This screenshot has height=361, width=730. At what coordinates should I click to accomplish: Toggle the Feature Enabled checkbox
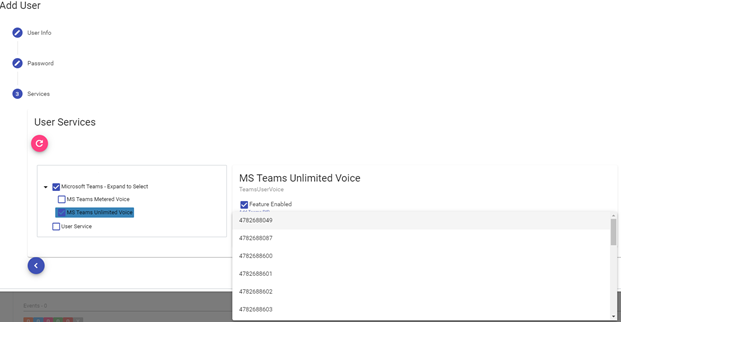(244, 204)
